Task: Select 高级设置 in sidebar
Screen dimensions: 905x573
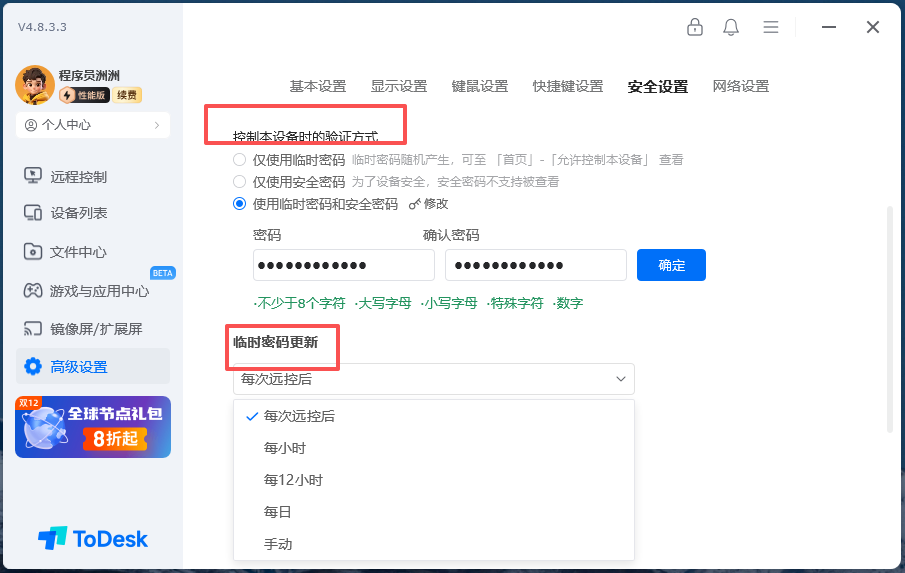Action: point(92,366)
